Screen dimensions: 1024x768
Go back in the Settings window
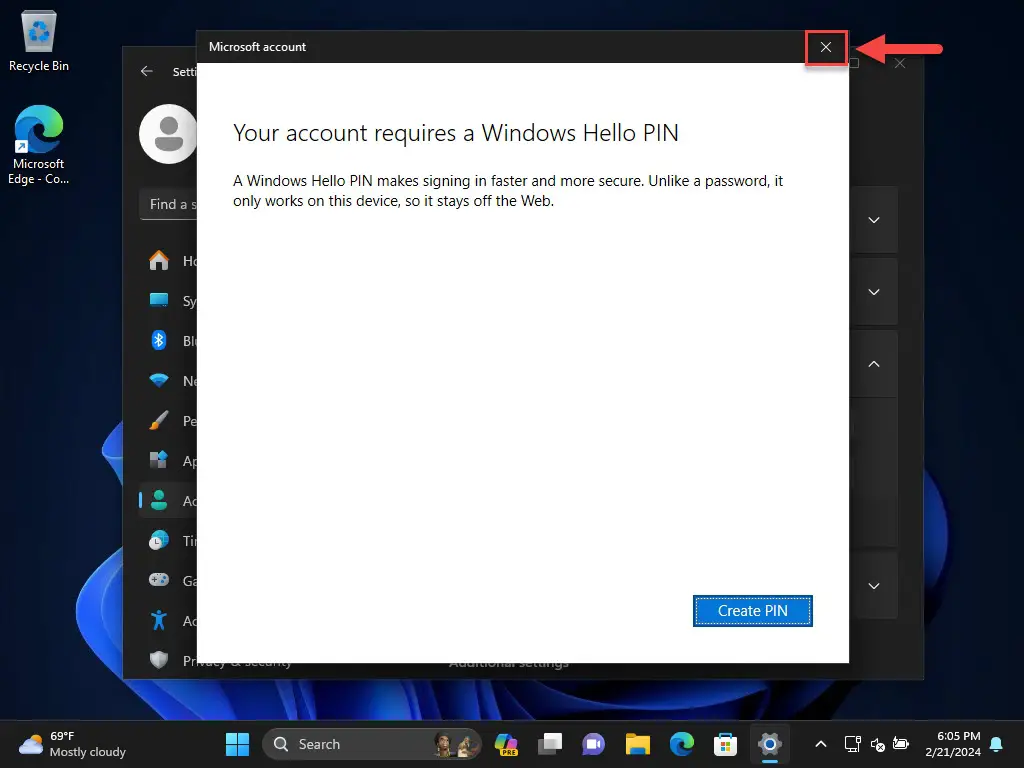pyautogui.click(x=146, y=71)
